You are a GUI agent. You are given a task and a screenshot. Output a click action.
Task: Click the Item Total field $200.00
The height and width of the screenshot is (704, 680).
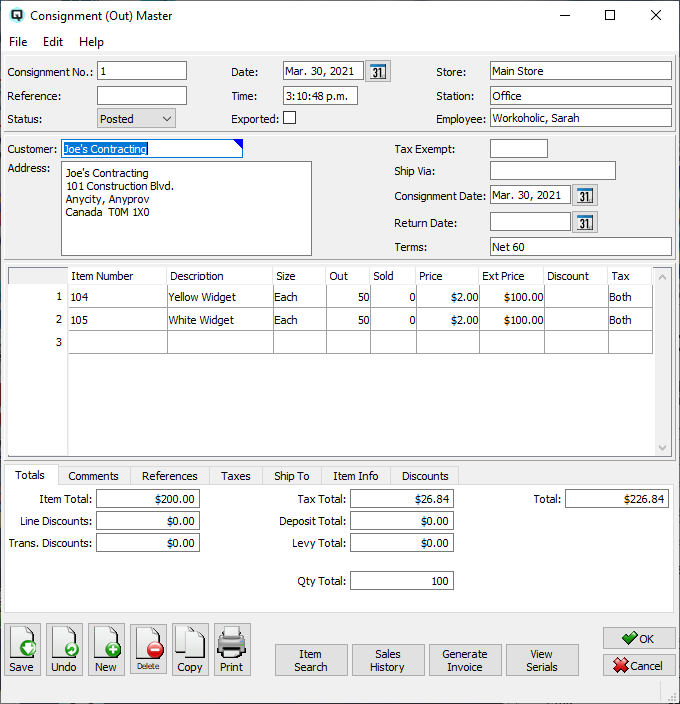coord(148,499)
